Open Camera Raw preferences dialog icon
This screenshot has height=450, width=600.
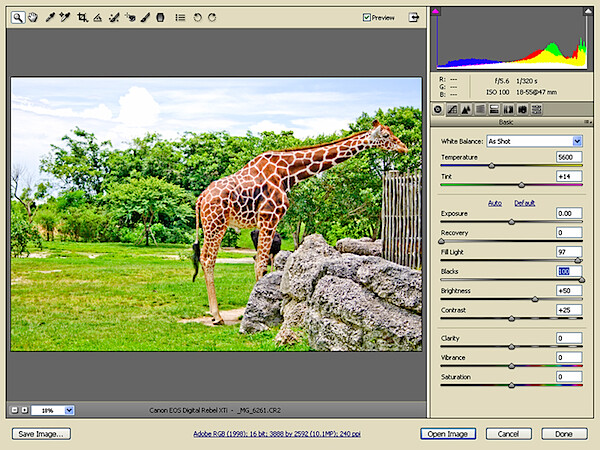pos(180,18)
